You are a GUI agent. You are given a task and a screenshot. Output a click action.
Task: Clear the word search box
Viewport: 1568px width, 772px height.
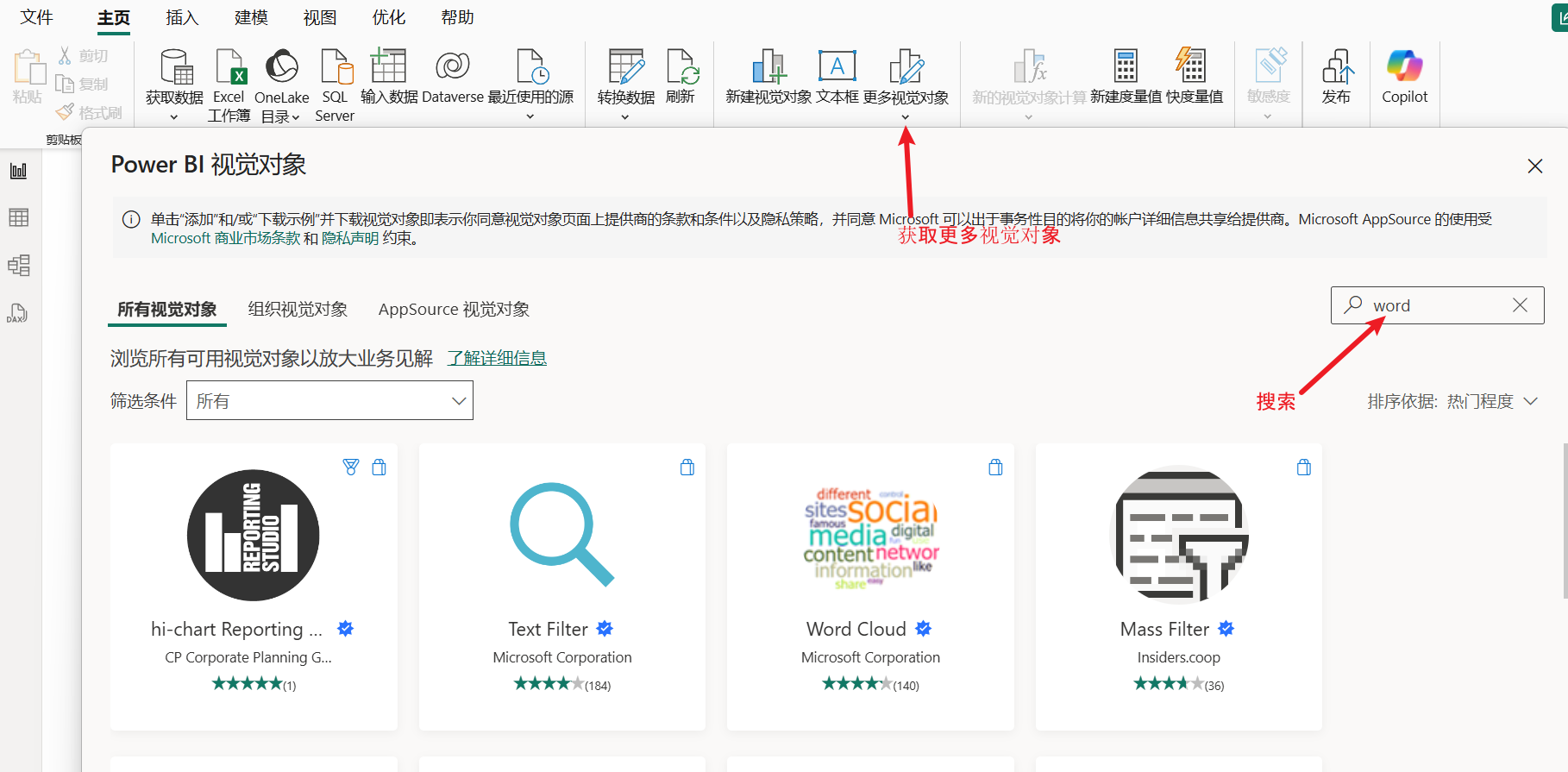point(1520,305)
